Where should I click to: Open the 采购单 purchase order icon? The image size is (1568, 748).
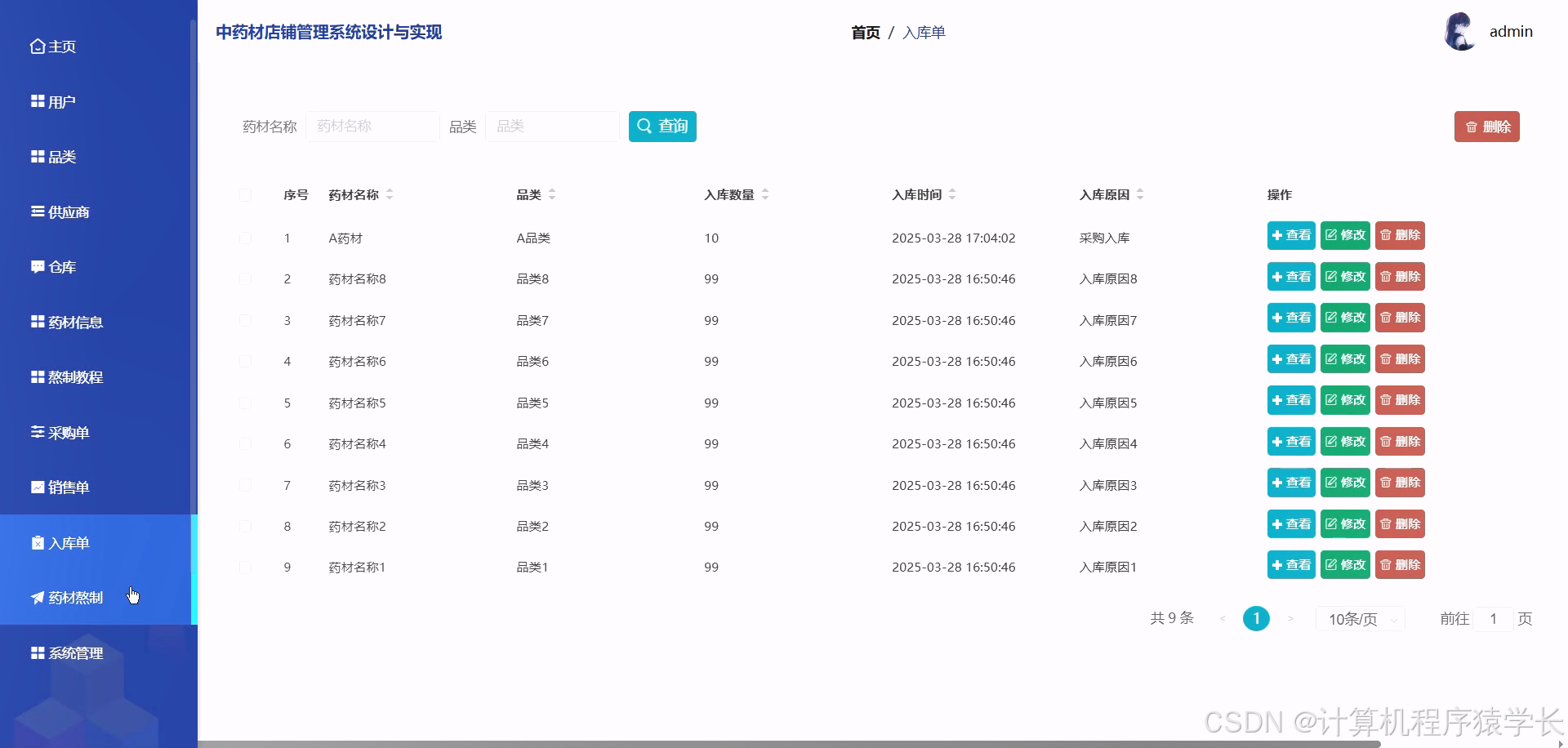[x=37, y=432]
